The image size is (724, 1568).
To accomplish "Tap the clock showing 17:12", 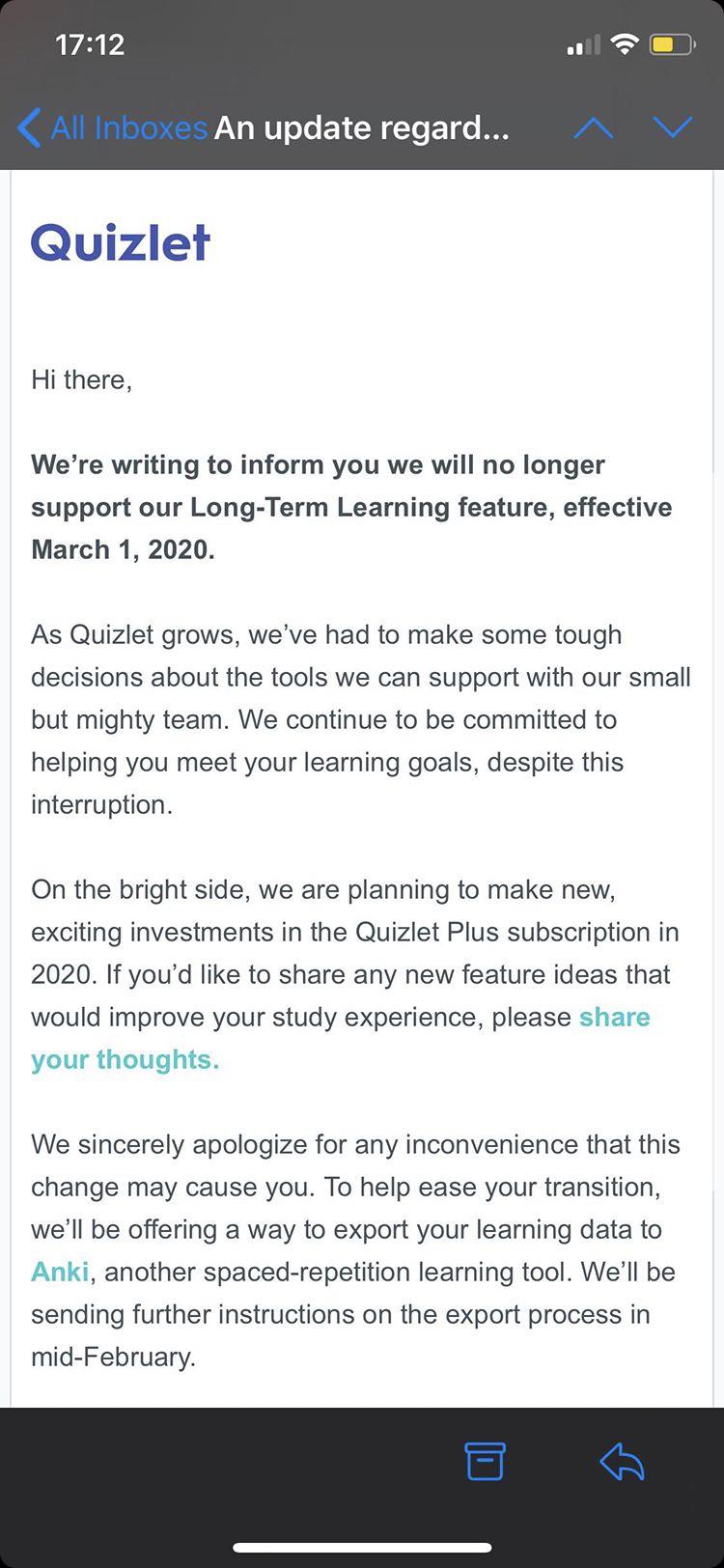I will click(x=91, y=42).
